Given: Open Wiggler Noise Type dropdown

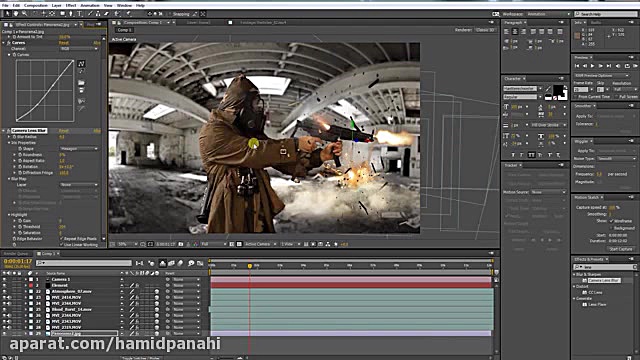Looking at the screenshot, I should coord(616,158).
